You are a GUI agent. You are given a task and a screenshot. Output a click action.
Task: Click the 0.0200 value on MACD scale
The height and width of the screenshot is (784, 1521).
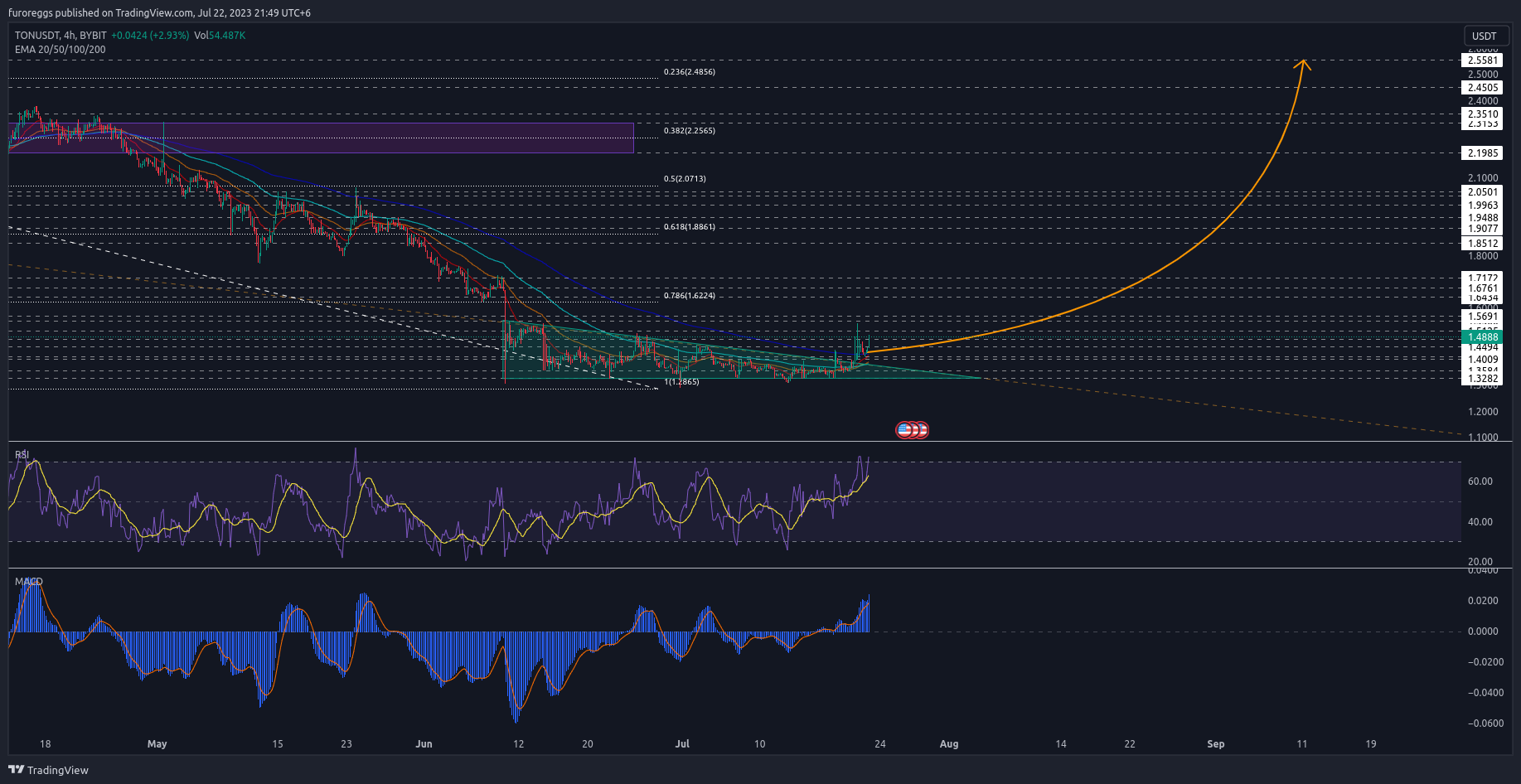tap(1483, 601)
